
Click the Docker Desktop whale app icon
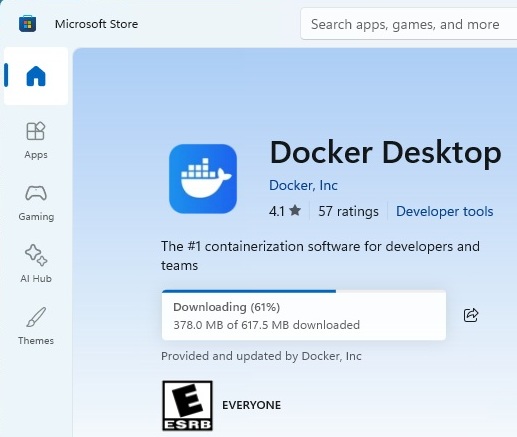[x=203, y=179]
